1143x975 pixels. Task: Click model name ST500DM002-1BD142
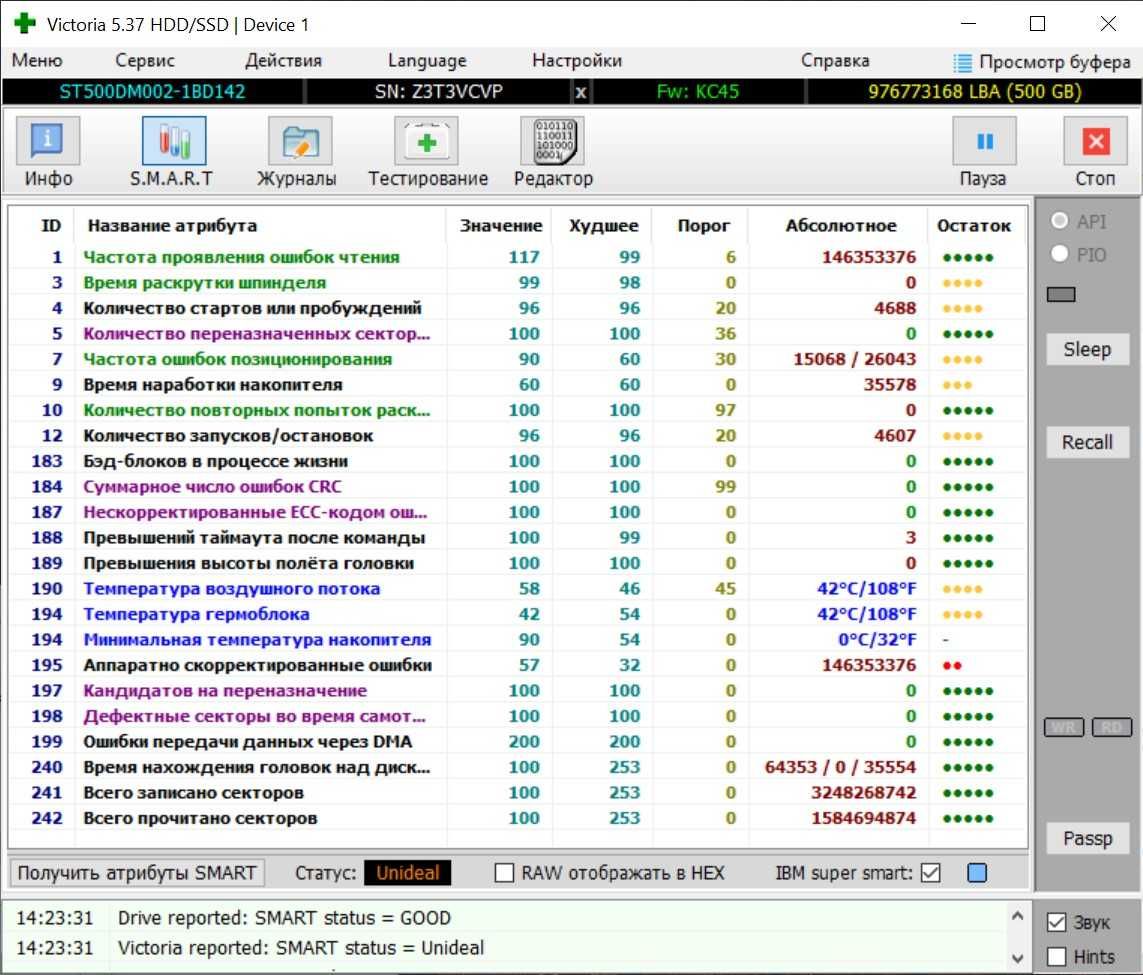[152, 92]
